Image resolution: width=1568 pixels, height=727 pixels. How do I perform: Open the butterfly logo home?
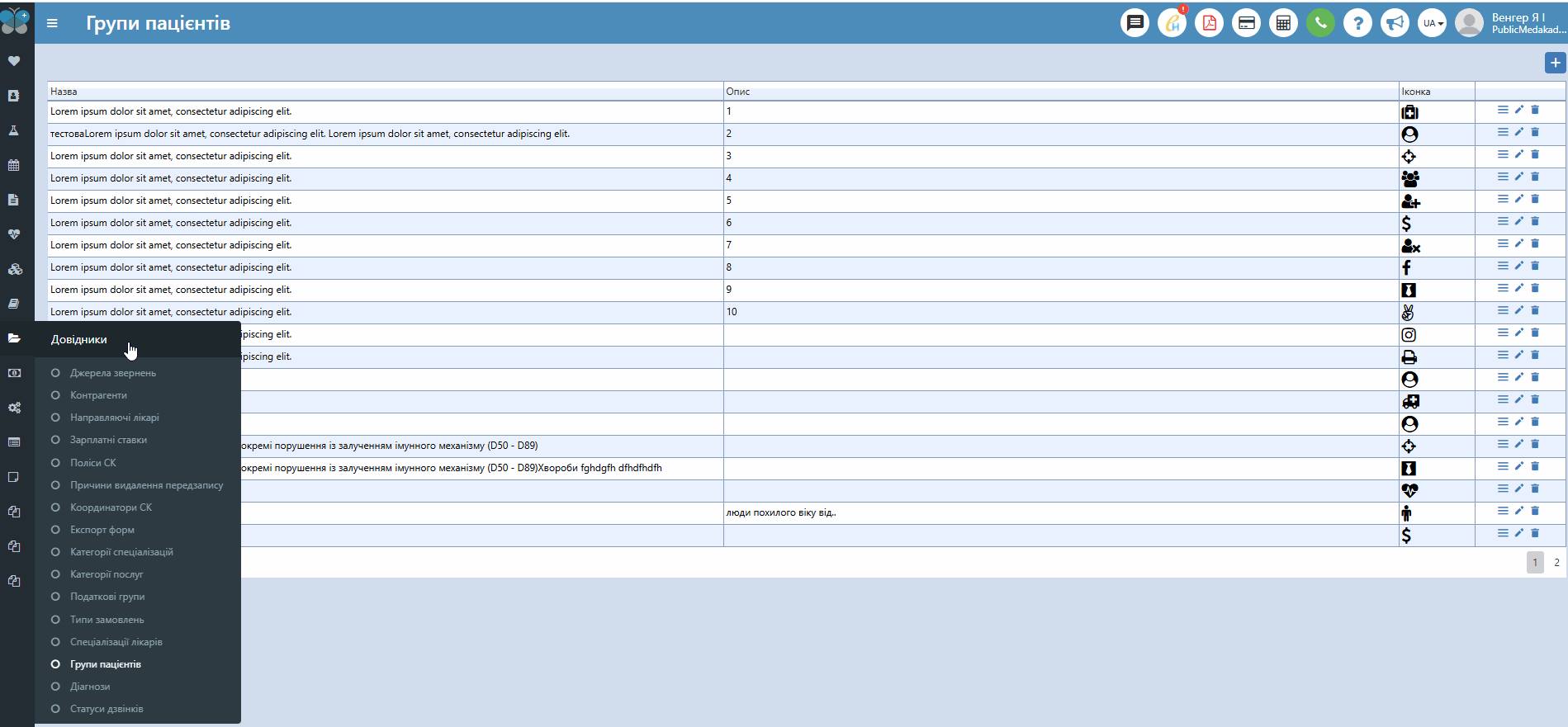15,21
